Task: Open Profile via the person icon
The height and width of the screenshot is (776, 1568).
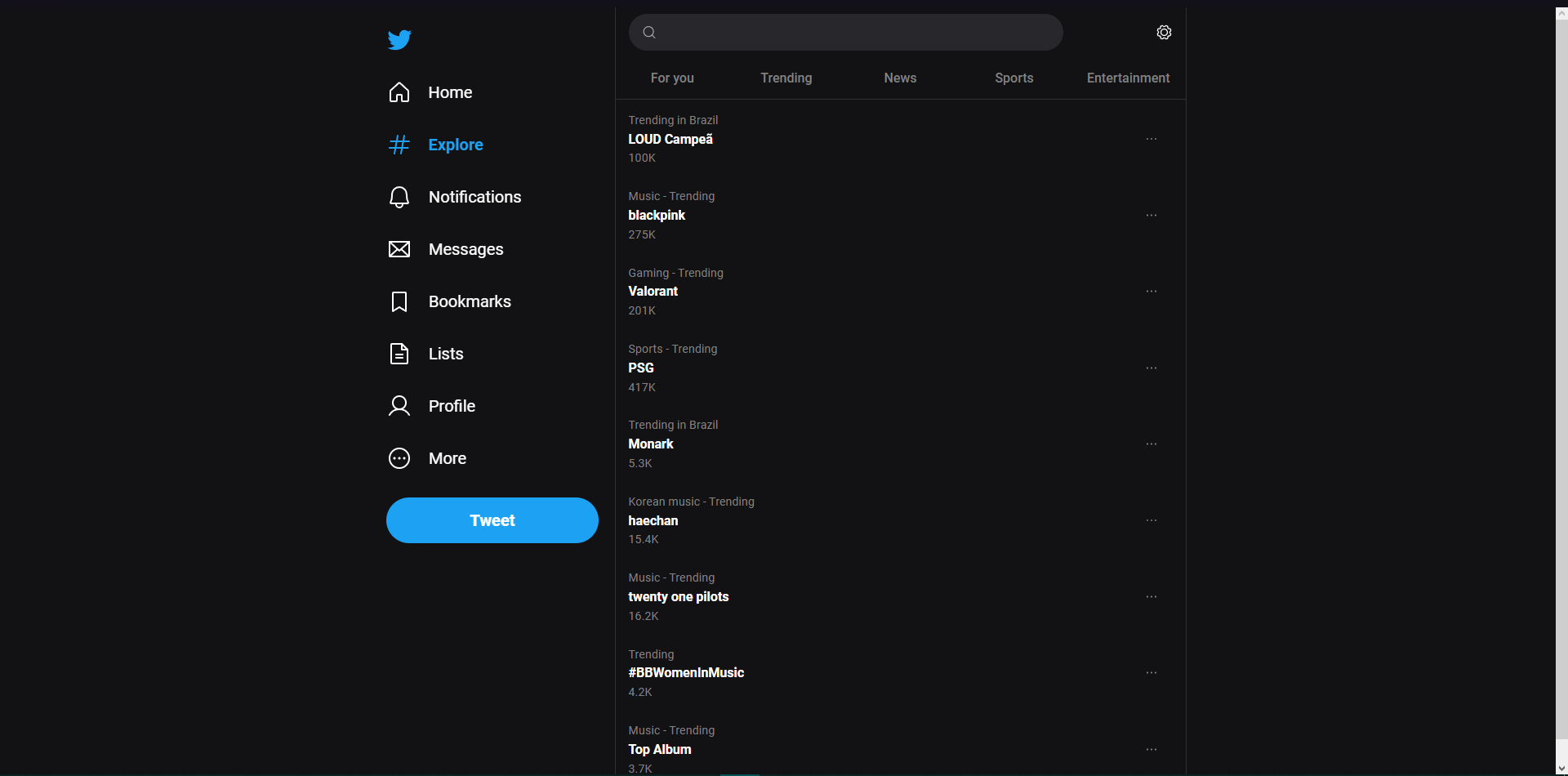Action: point(399,406)
